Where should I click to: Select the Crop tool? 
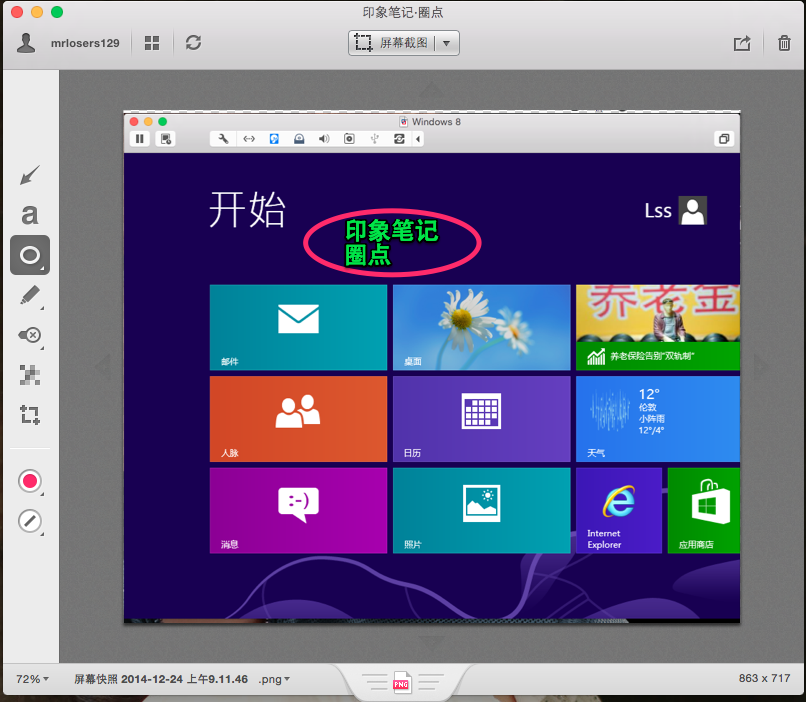coord(30,415)
